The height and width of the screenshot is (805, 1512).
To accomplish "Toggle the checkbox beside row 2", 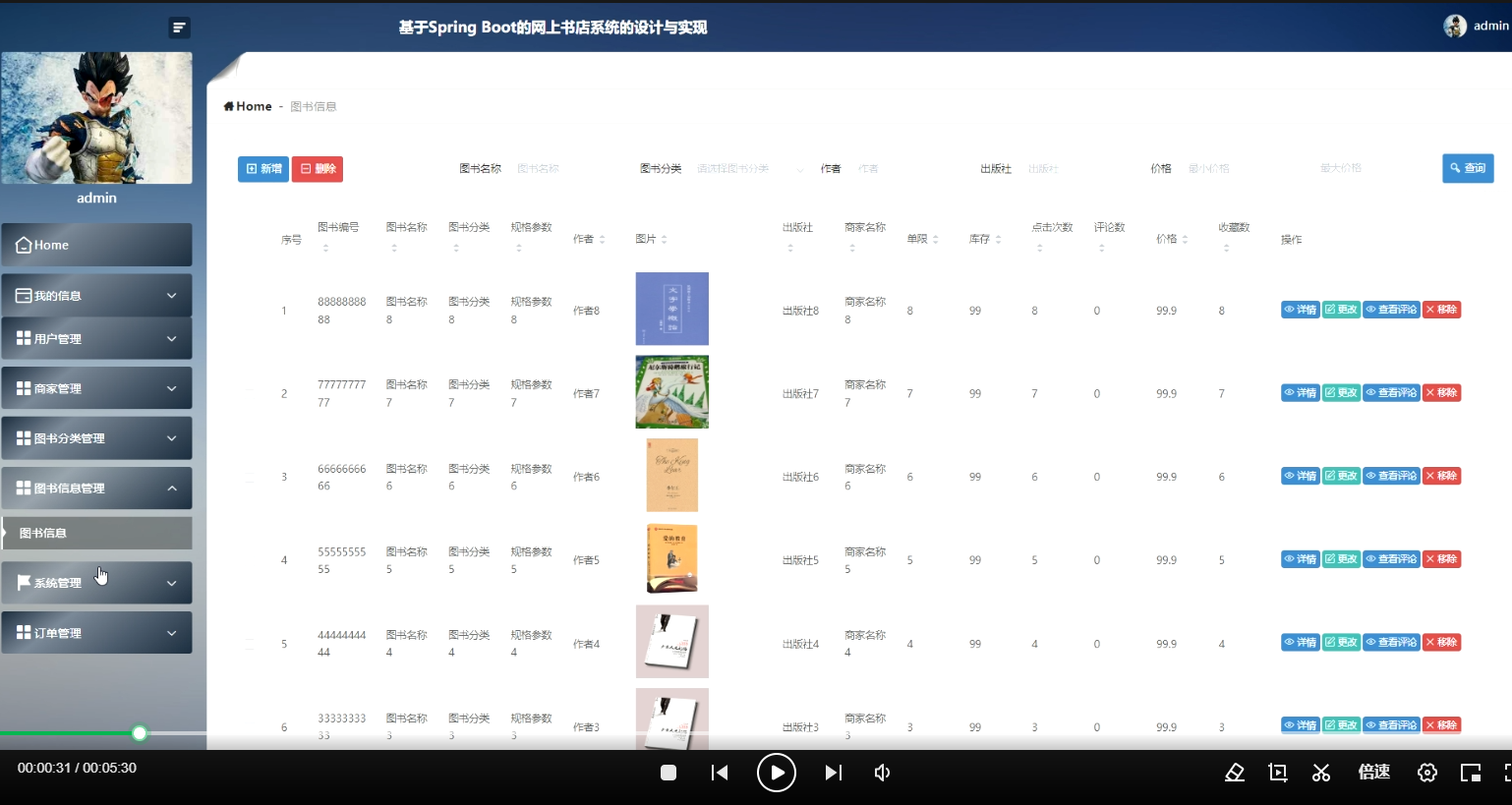I will coord(249,392).
